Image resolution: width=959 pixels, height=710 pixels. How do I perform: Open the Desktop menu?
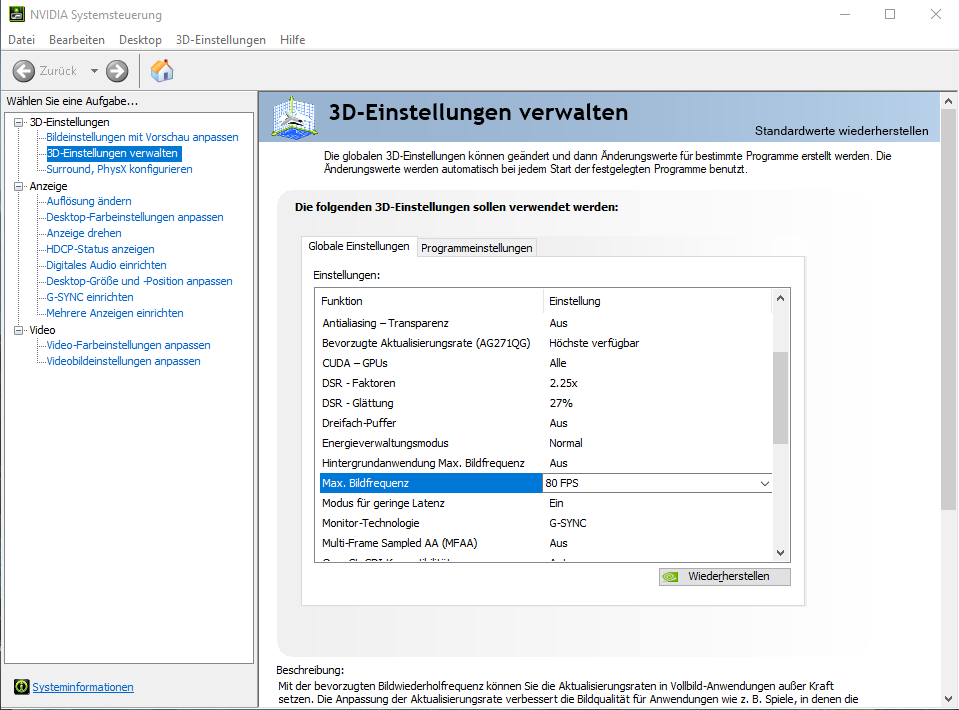tap(140, 40)
